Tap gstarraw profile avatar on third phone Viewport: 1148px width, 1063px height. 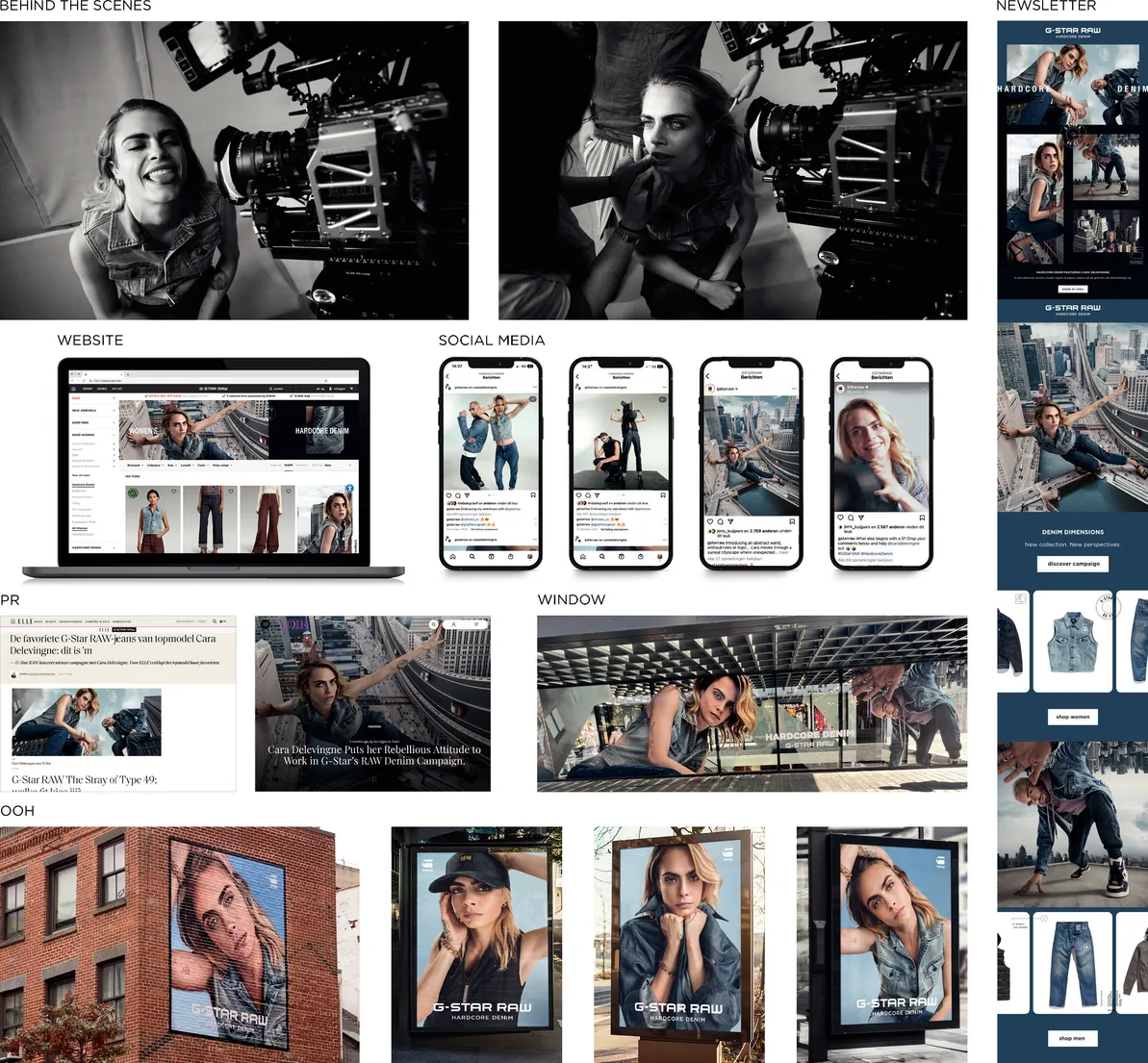pos(710,389)
